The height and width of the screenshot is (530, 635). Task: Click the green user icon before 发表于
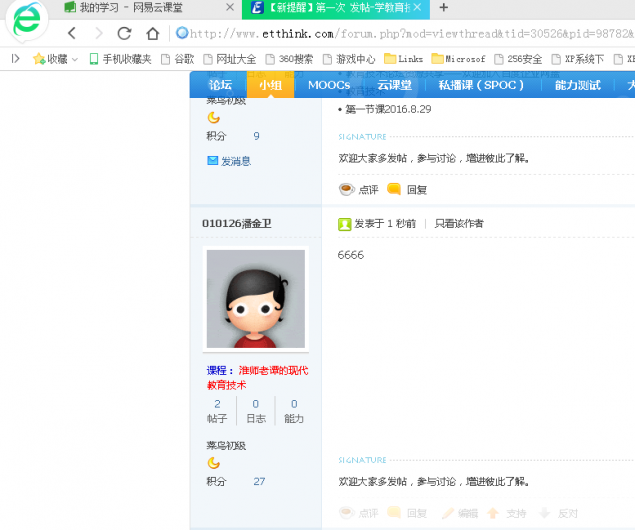344,224
